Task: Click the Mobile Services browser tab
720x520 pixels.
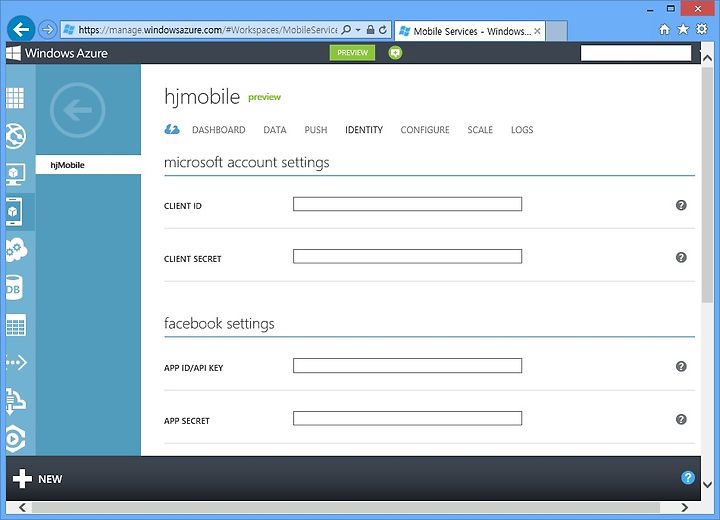Action: coord(469,31)
